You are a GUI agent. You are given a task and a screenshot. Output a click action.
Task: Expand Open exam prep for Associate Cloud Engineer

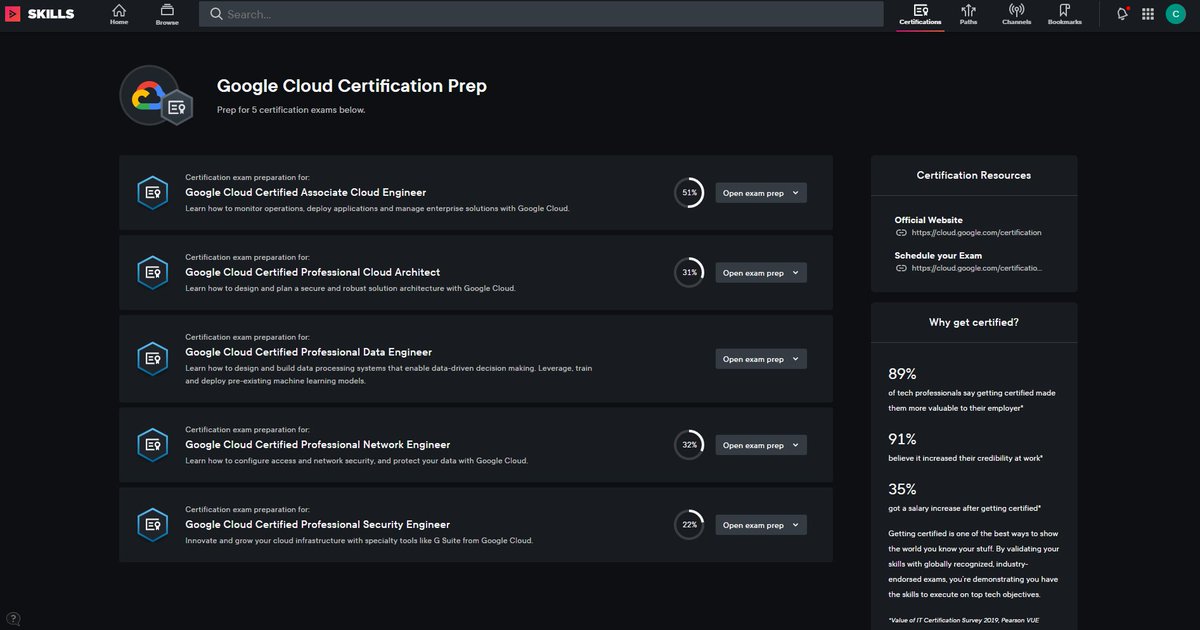761,193
